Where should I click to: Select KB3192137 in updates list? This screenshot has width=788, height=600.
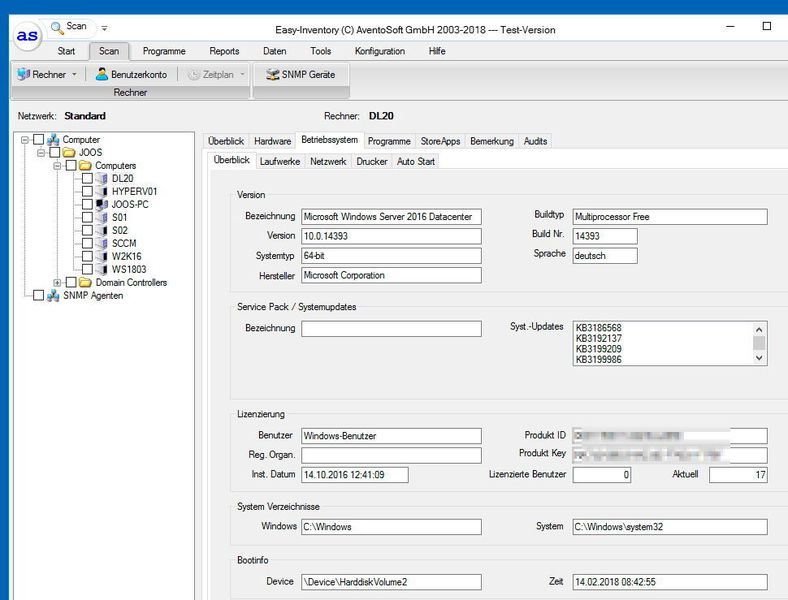[x=599, y=338]
